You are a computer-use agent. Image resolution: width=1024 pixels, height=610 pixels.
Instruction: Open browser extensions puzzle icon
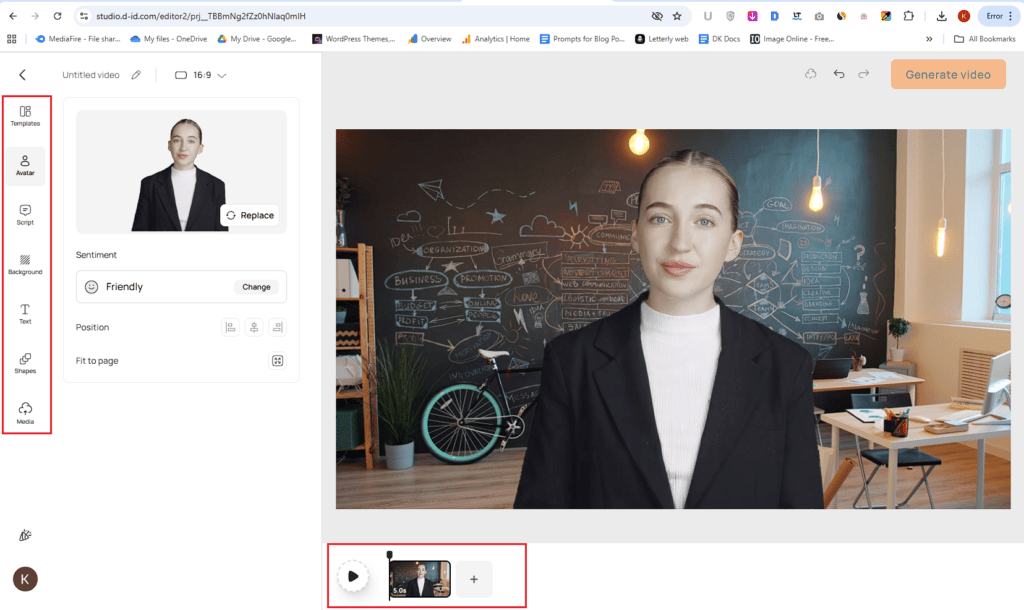[x=908, y=16]
